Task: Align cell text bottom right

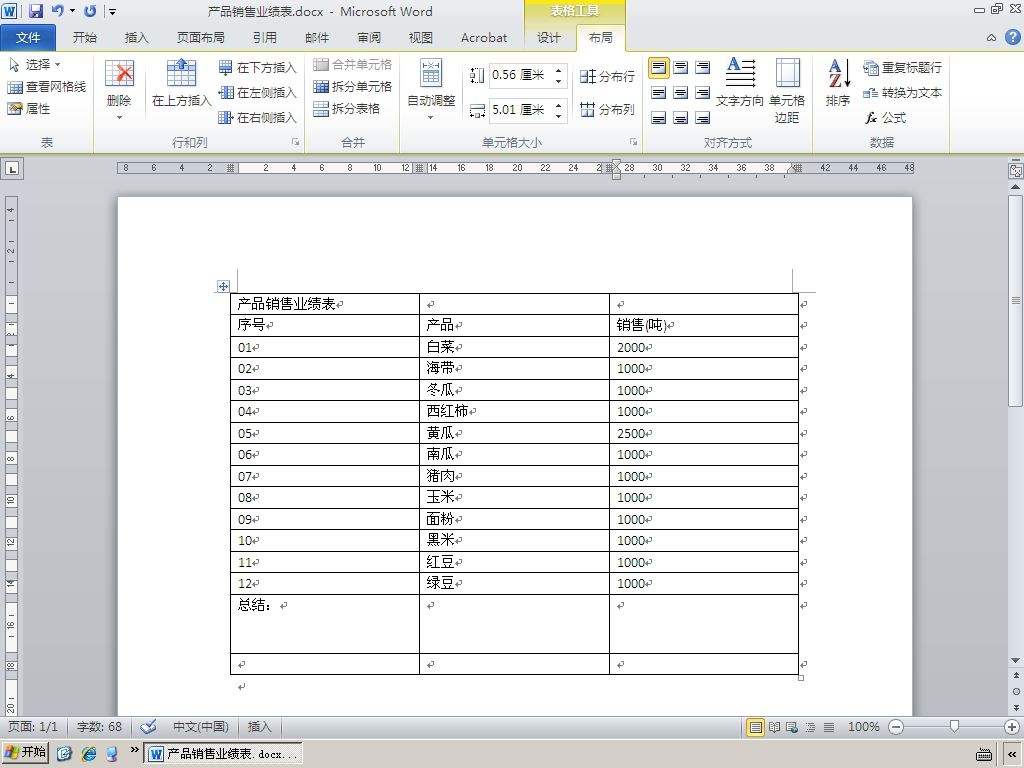Action: click(x=703, y=118)
